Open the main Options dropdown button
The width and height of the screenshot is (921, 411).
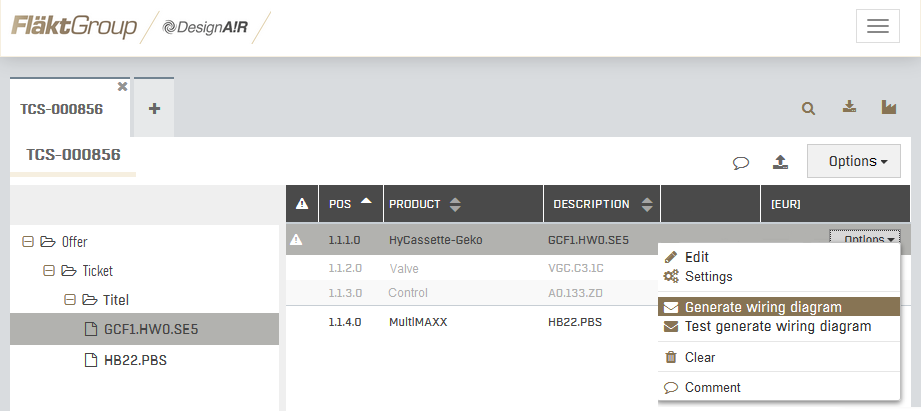852,161
